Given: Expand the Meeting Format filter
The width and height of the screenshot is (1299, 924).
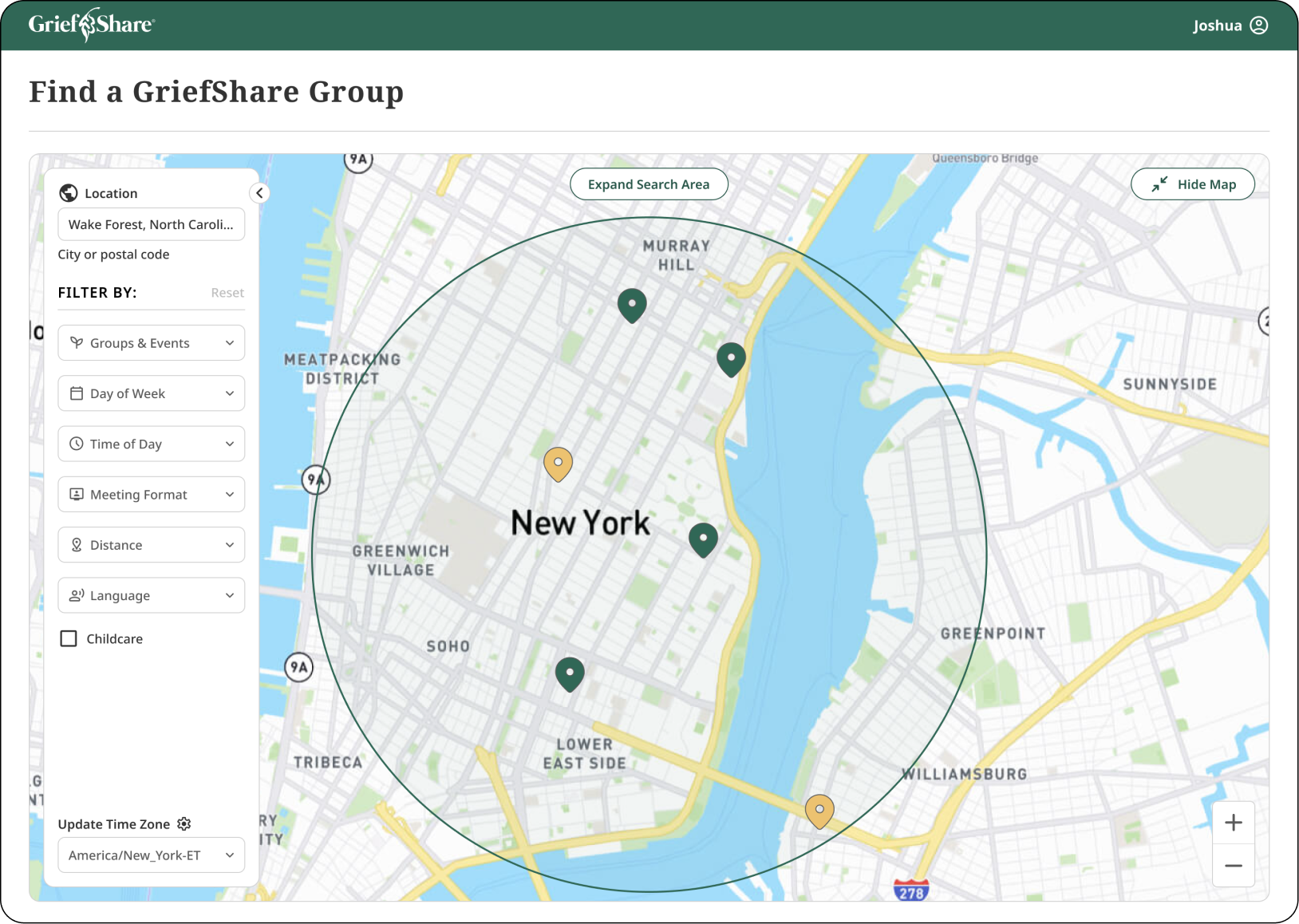Looking at the screenshot, I should pyautogui.click(x=151, y=494).
